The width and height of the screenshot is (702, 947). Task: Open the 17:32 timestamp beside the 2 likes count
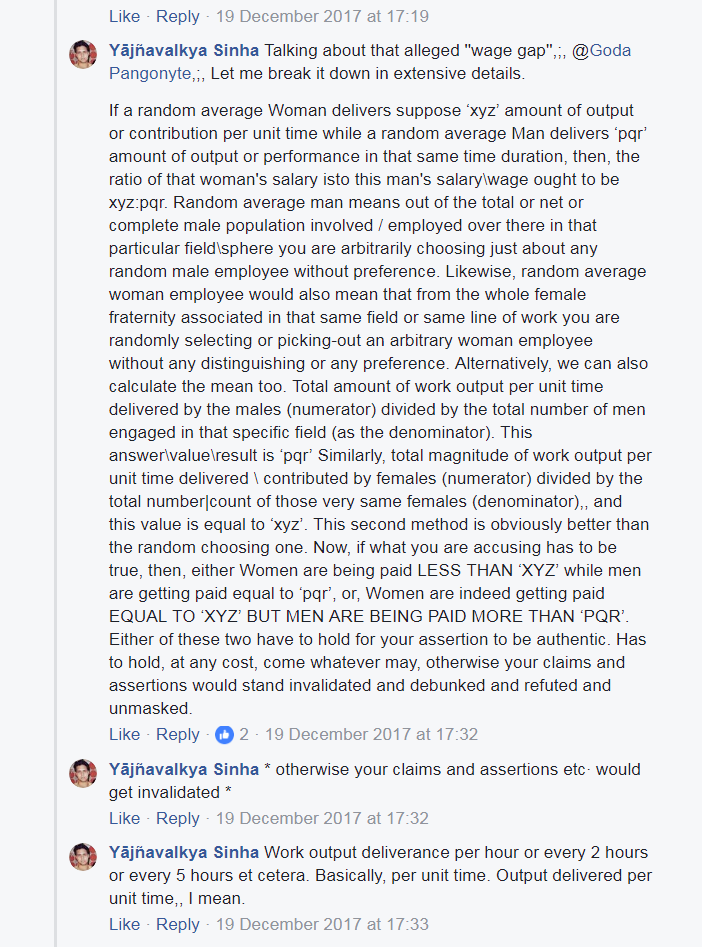coord(371,734)
